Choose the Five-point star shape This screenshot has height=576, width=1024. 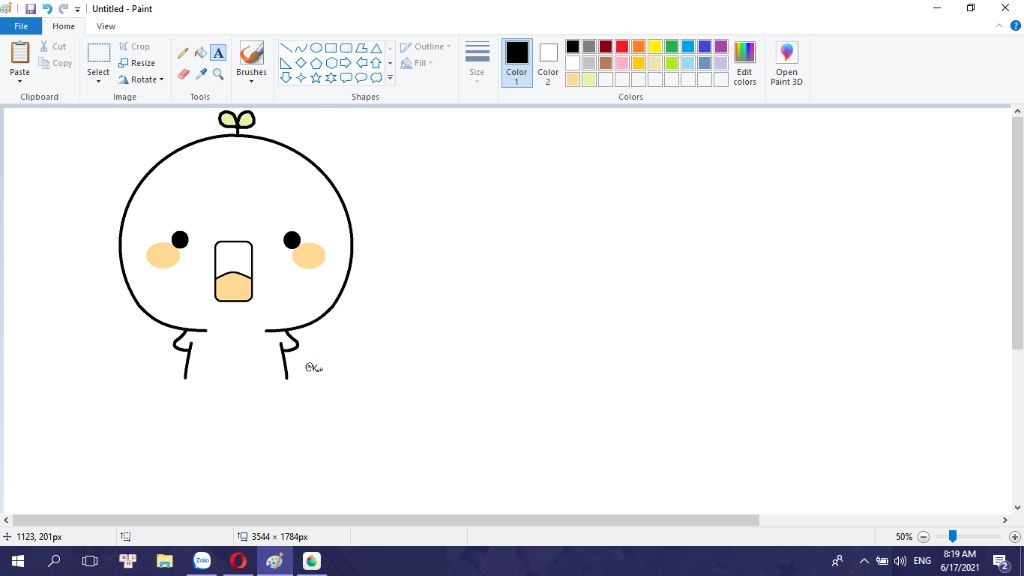tap(316, 78)
